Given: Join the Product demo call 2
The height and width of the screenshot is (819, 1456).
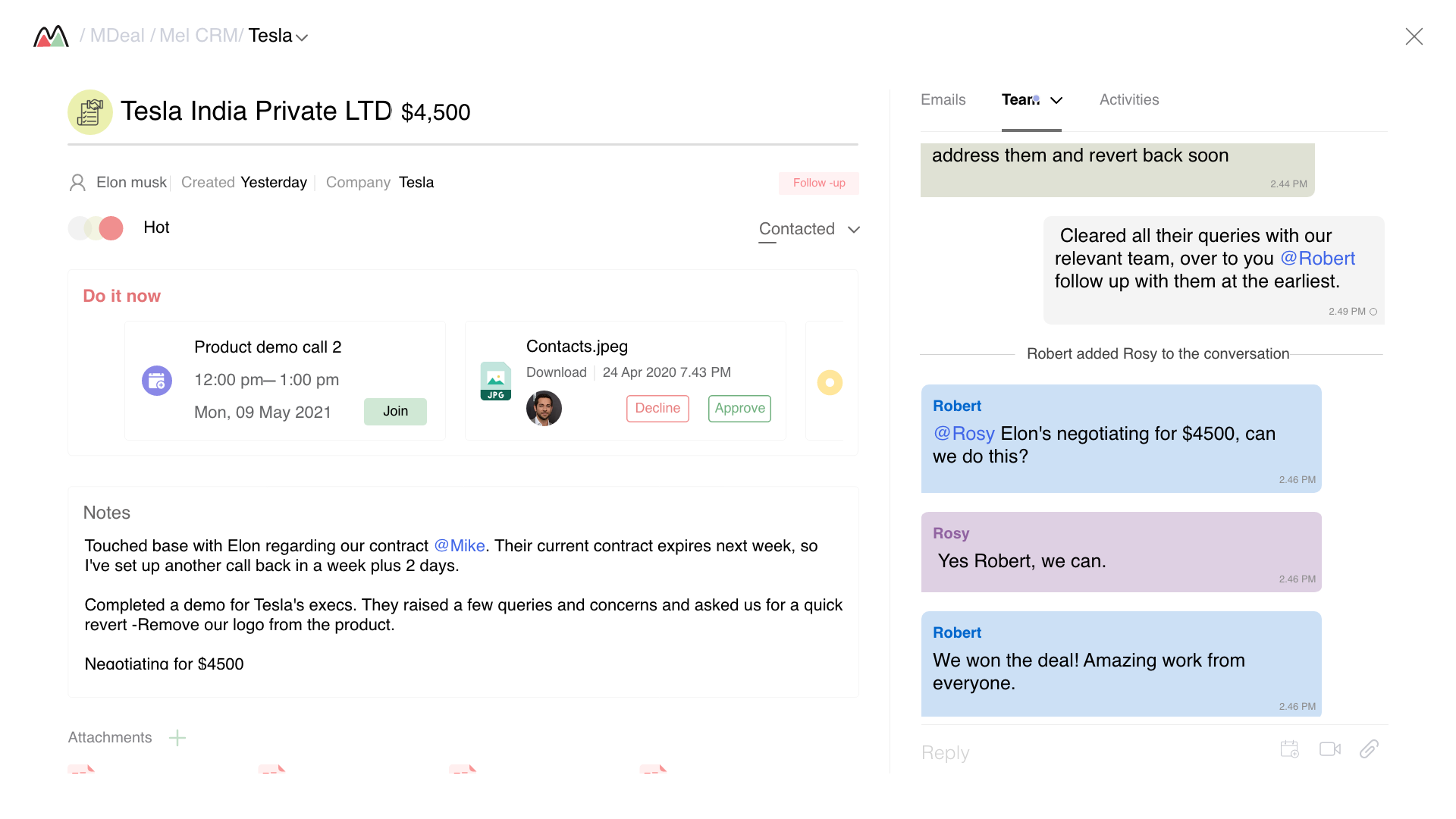Looking at the screenshot, I should click(395, 411).
